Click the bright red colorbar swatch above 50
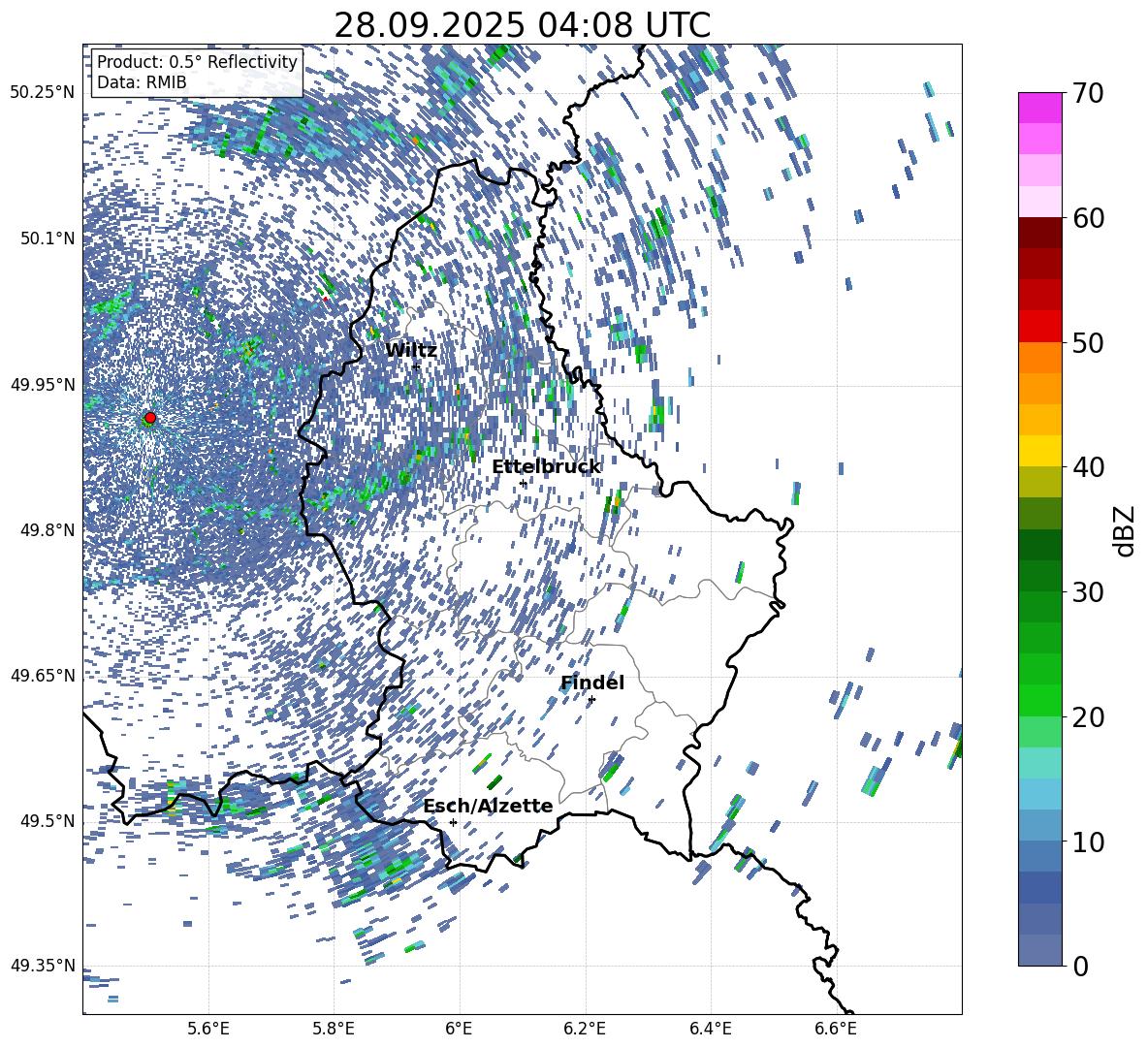1148x1048 pixels. [1040, 327]
